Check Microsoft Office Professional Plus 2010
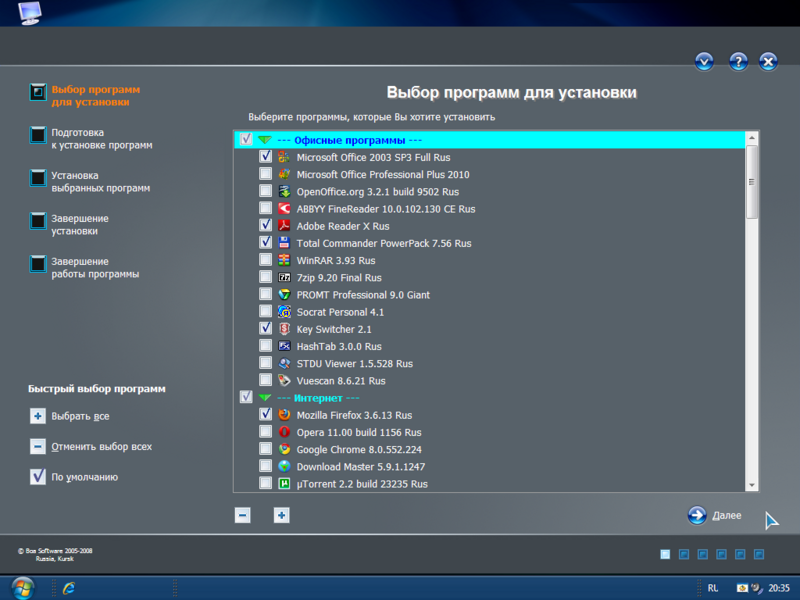This screenshot has width=800, height=600. [265, 174]
